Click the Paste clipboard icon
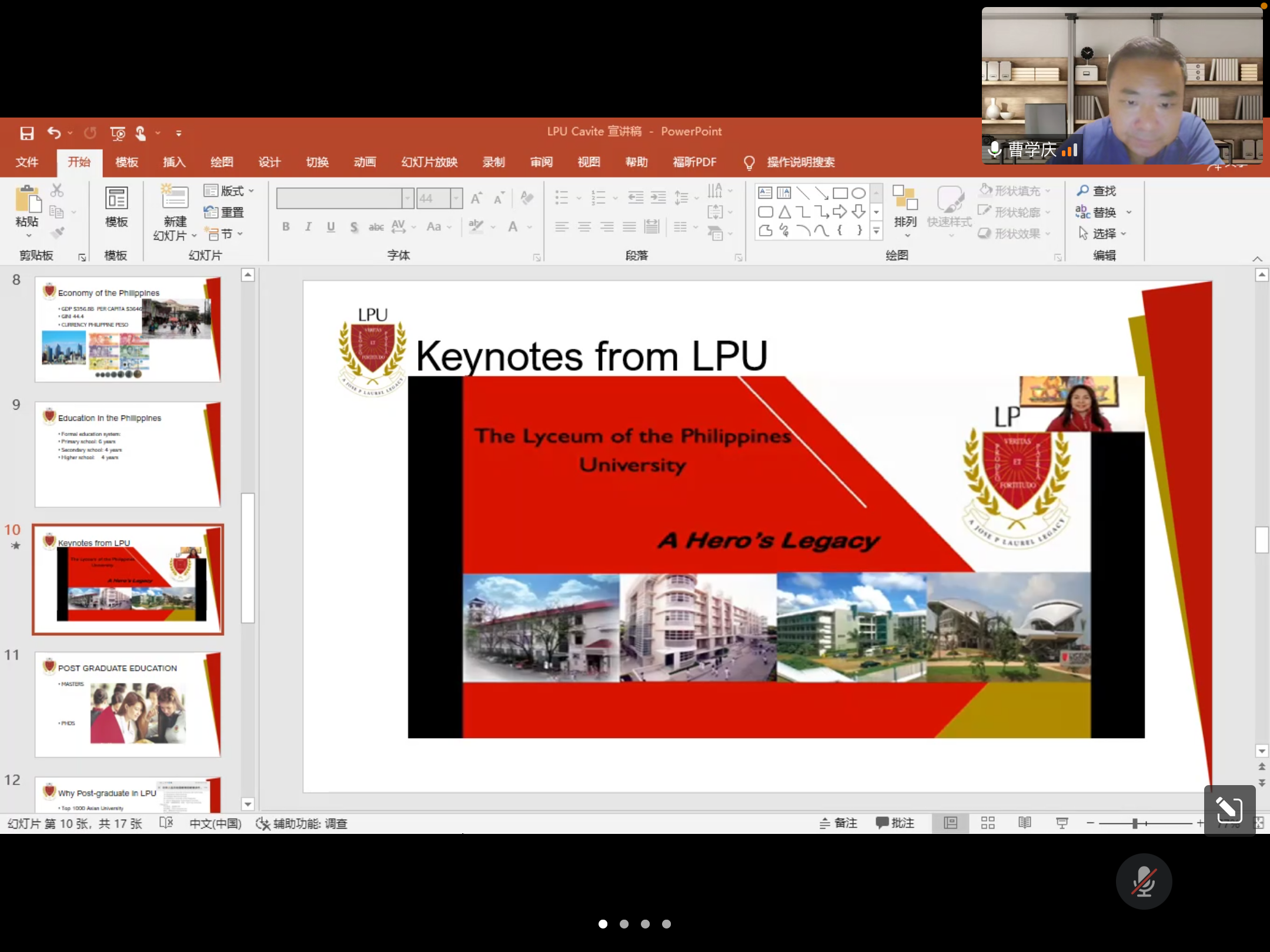Image resolution: width=1270 pixels, height=952 pixels. pyautogui.click(x=27, y=199)
